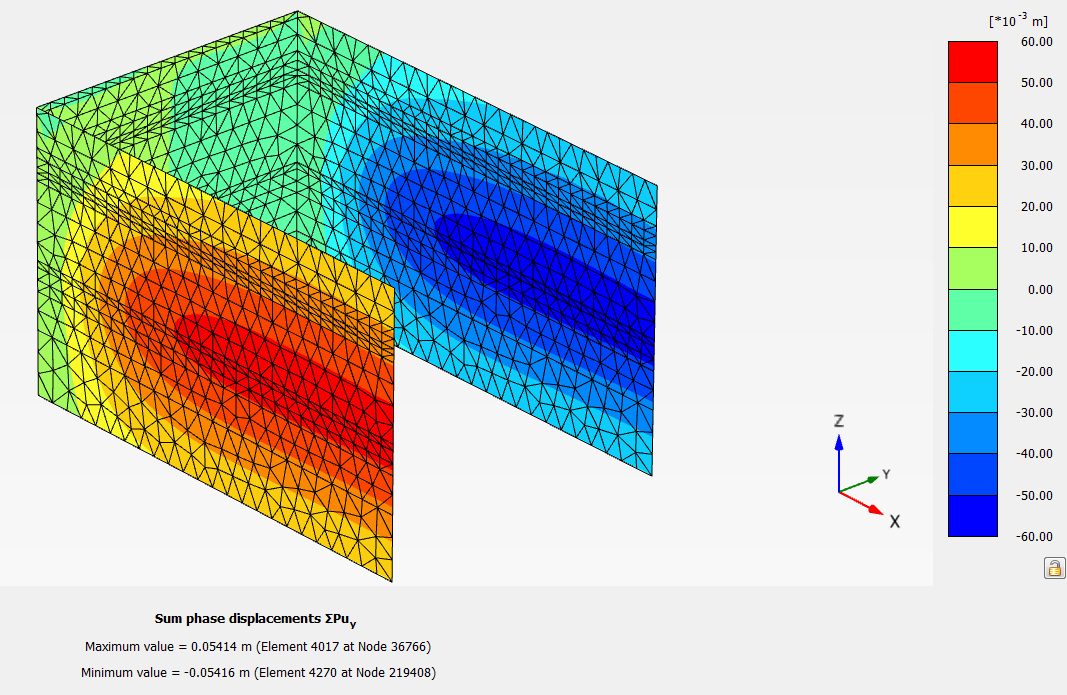Viewport: 1067px width, 695px height.
Task: Click the 0.00 legend value
Action: pyautogui.click(x=1040, y=289)
